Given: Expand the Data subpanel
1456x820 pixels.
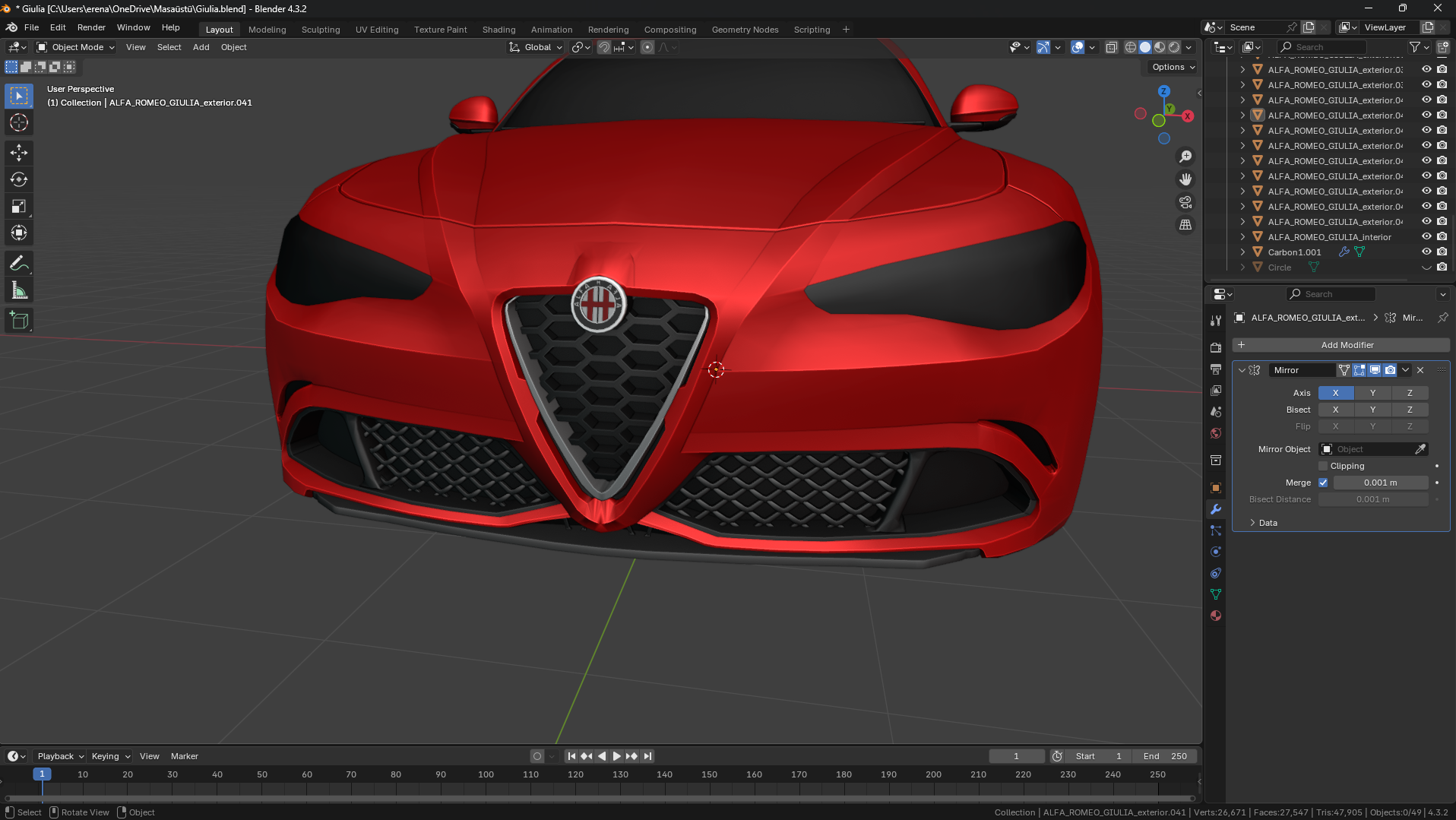Looking at the screenshot, I should tap(1268, 523).
